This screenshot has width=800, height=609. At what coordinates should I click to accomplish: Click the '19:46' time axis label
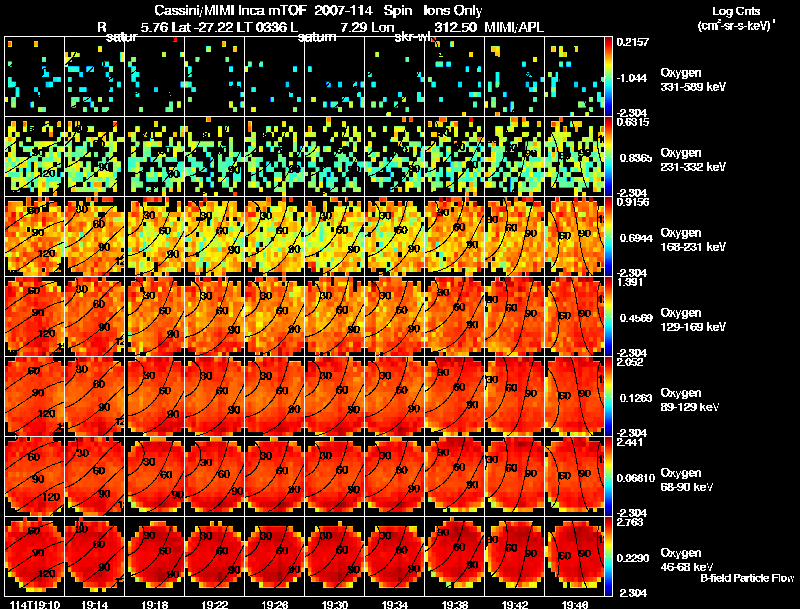[575, 604]
